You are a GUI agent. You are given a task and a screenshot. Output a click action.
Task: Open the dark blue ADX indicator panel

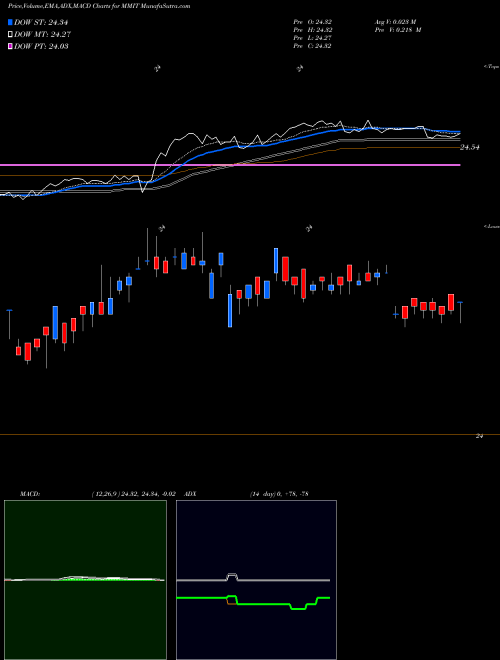256,580
